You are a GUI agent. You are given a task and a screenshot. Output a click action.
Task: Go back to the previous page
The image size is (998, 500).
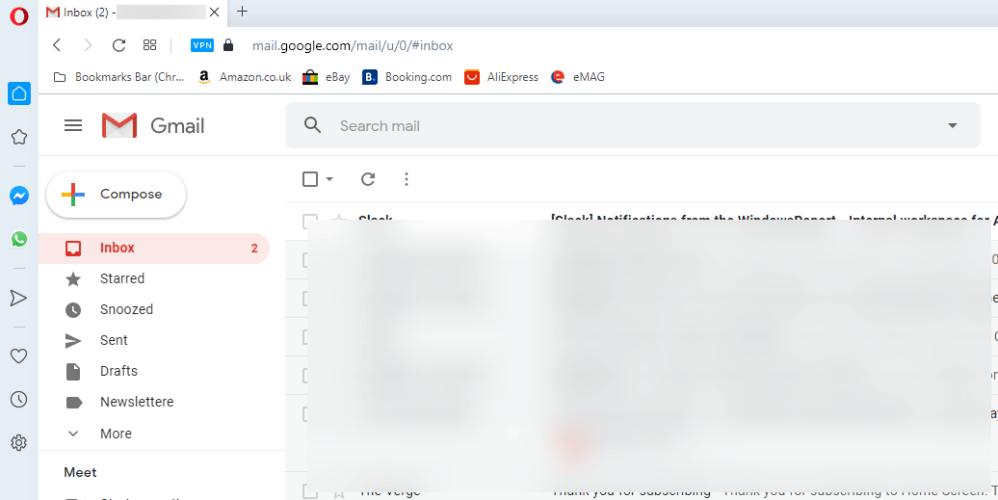coord(57,45)
